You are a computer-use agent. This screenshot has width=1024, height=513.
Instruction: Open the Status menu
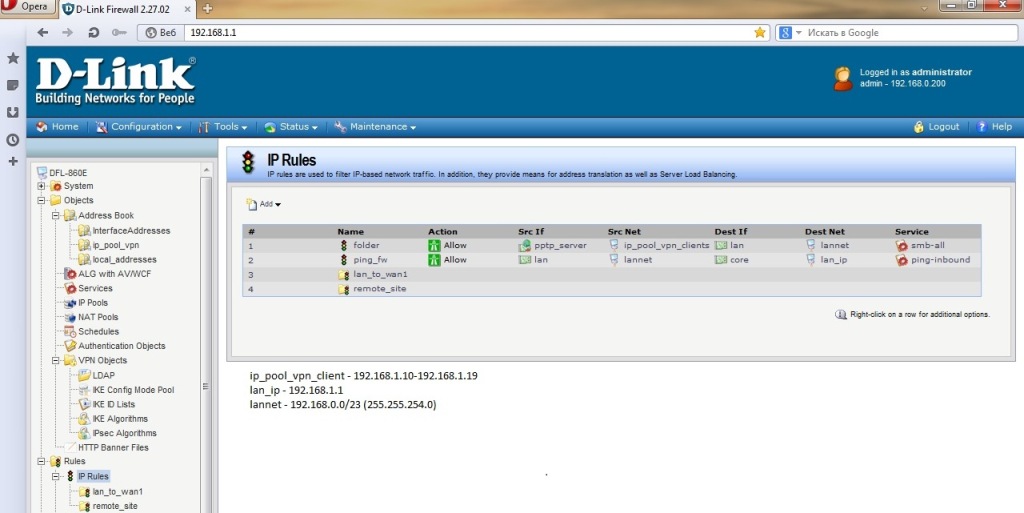pos(293,127)
